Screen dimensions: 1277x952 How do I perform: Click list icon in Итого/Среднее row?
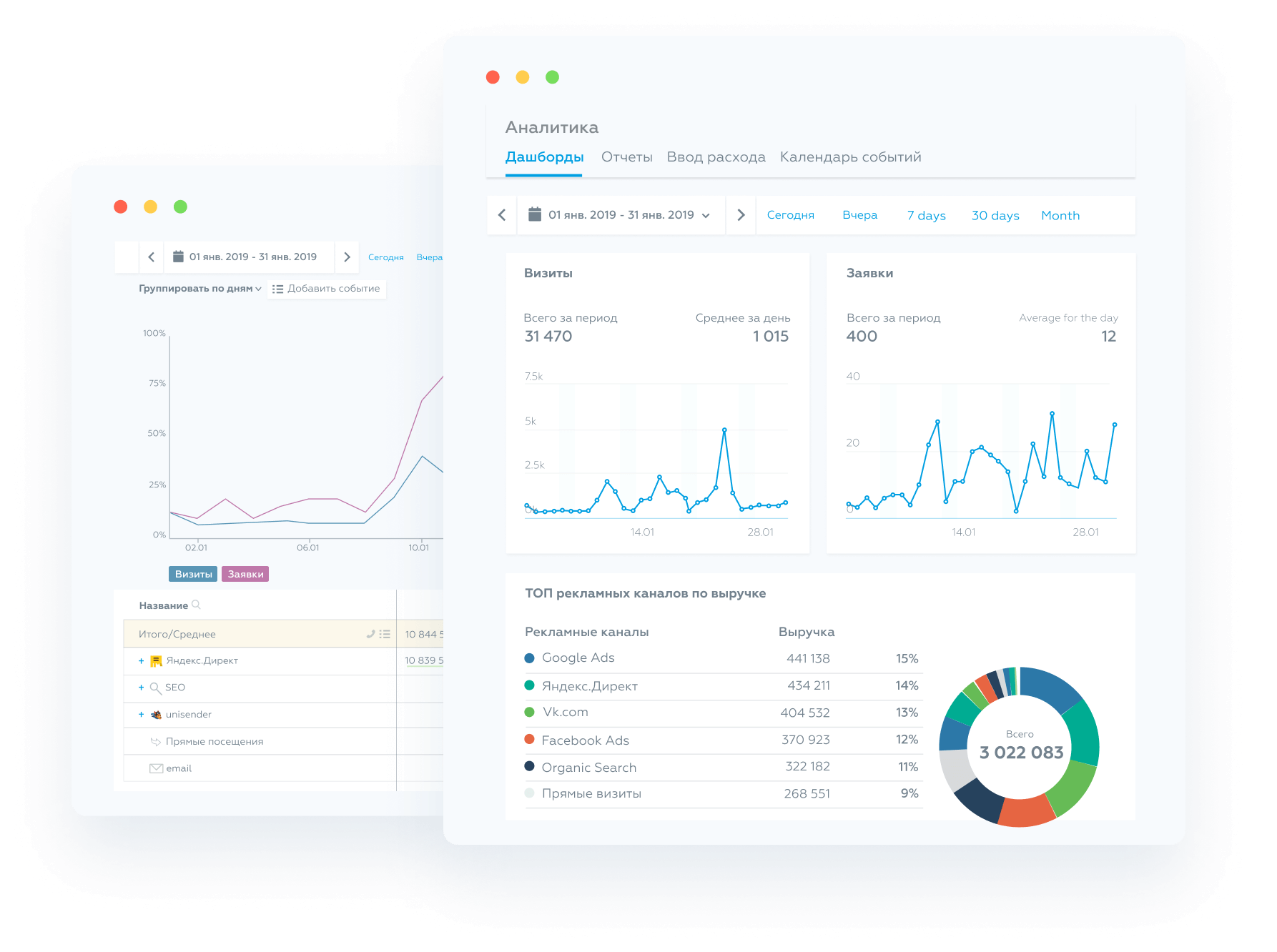pyautogui.click(x=385, y=634)
